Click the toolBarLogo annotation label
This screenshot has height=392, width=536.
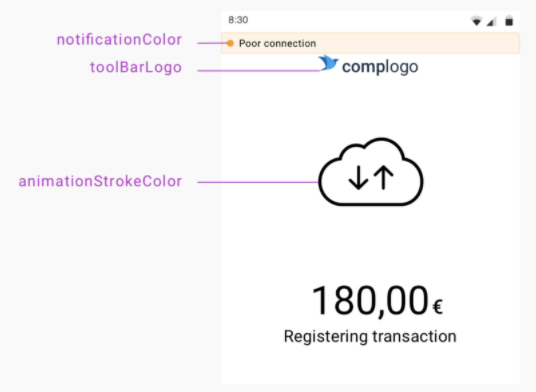136,67
